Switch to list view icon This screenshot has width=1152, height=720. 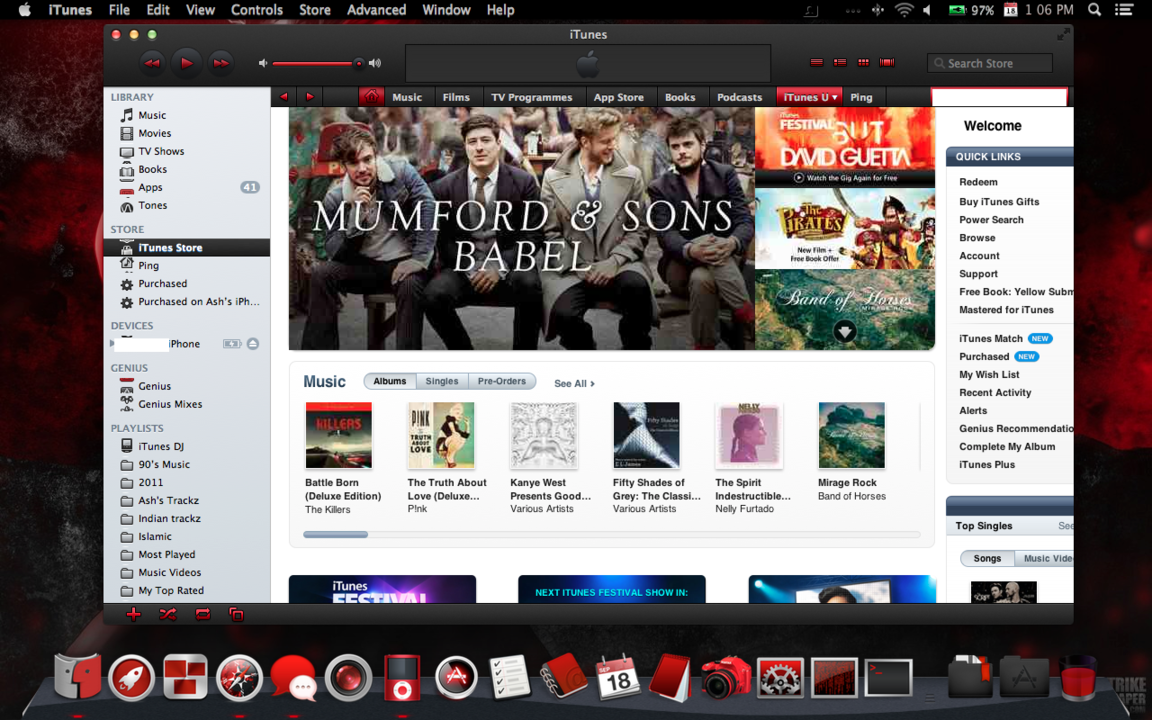click(816, 62)
